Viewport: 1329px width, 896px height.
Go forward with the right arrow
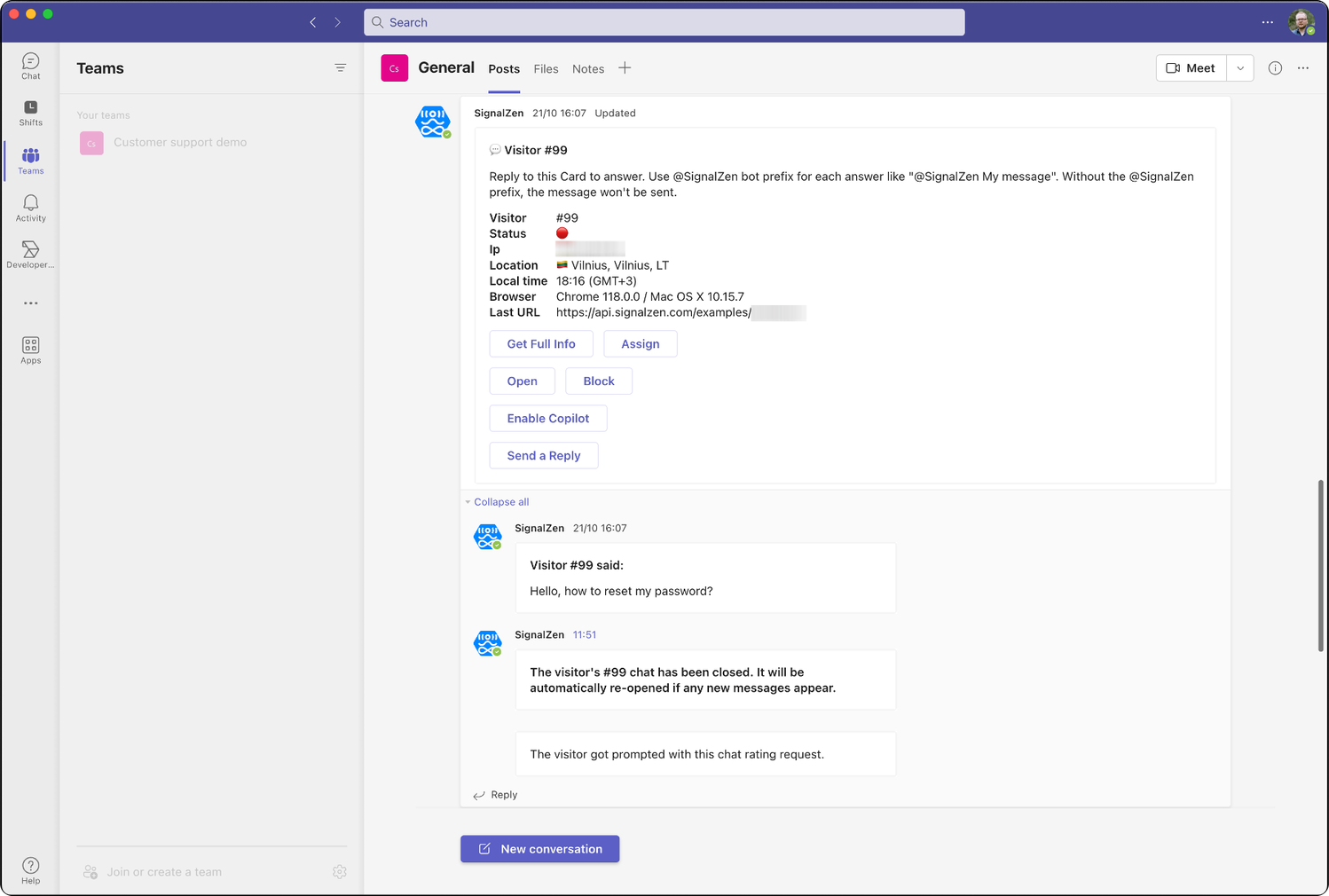tap(338, 22)
